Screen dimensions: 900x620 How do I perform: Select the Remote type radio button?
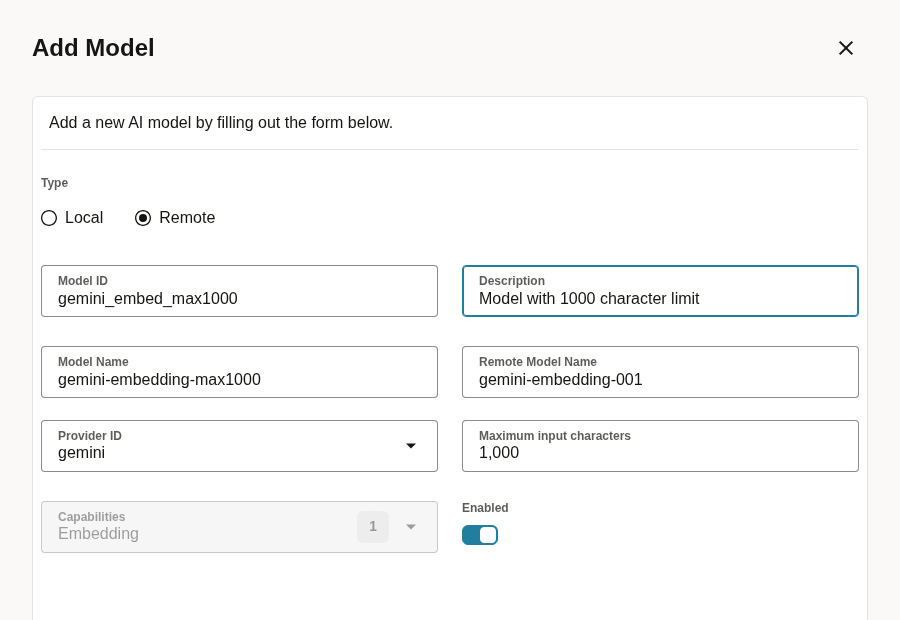pyautogui.click(x=143, y=218)
